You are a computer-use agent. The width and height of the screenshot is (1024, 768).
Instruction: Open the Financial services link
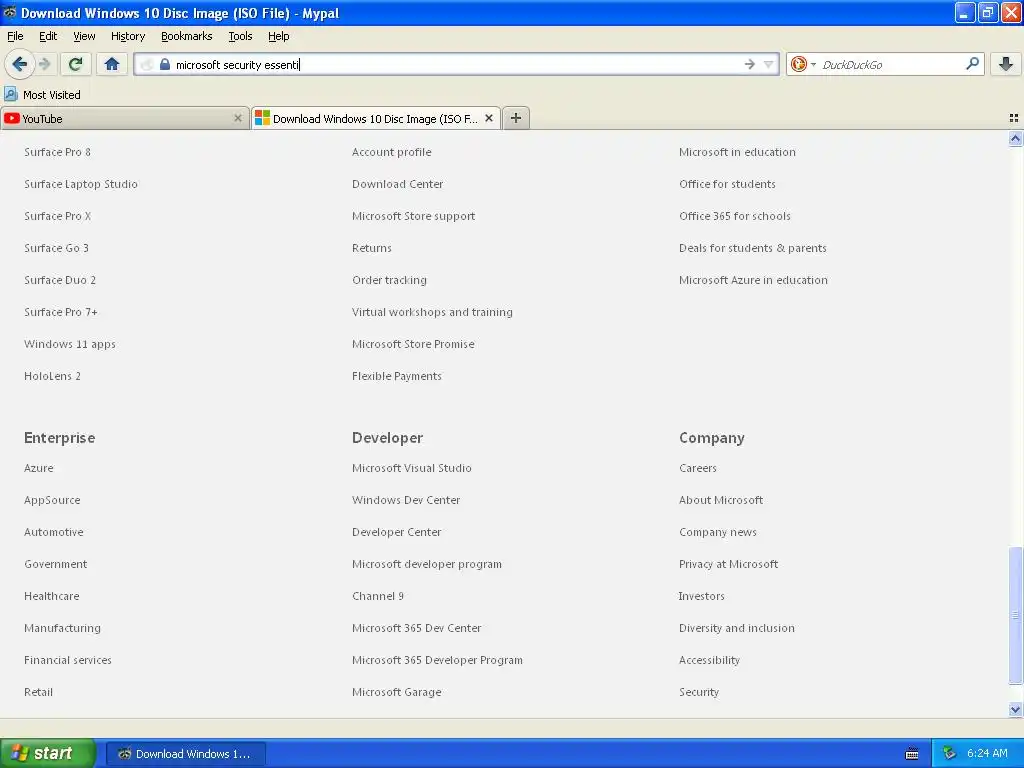(68, 660)
